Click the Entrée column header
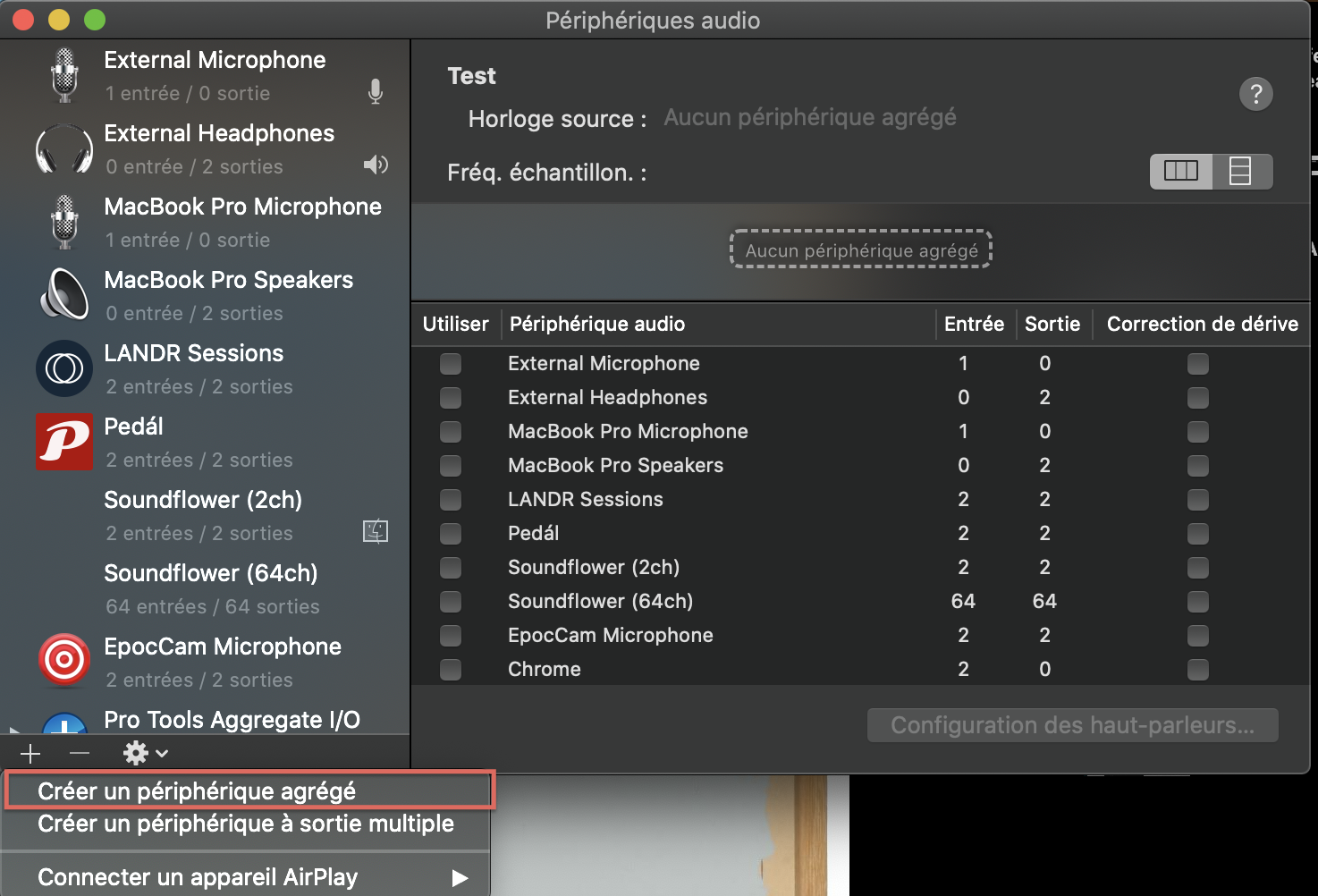This screenshot has height=896, width=1318. point(975,324)
